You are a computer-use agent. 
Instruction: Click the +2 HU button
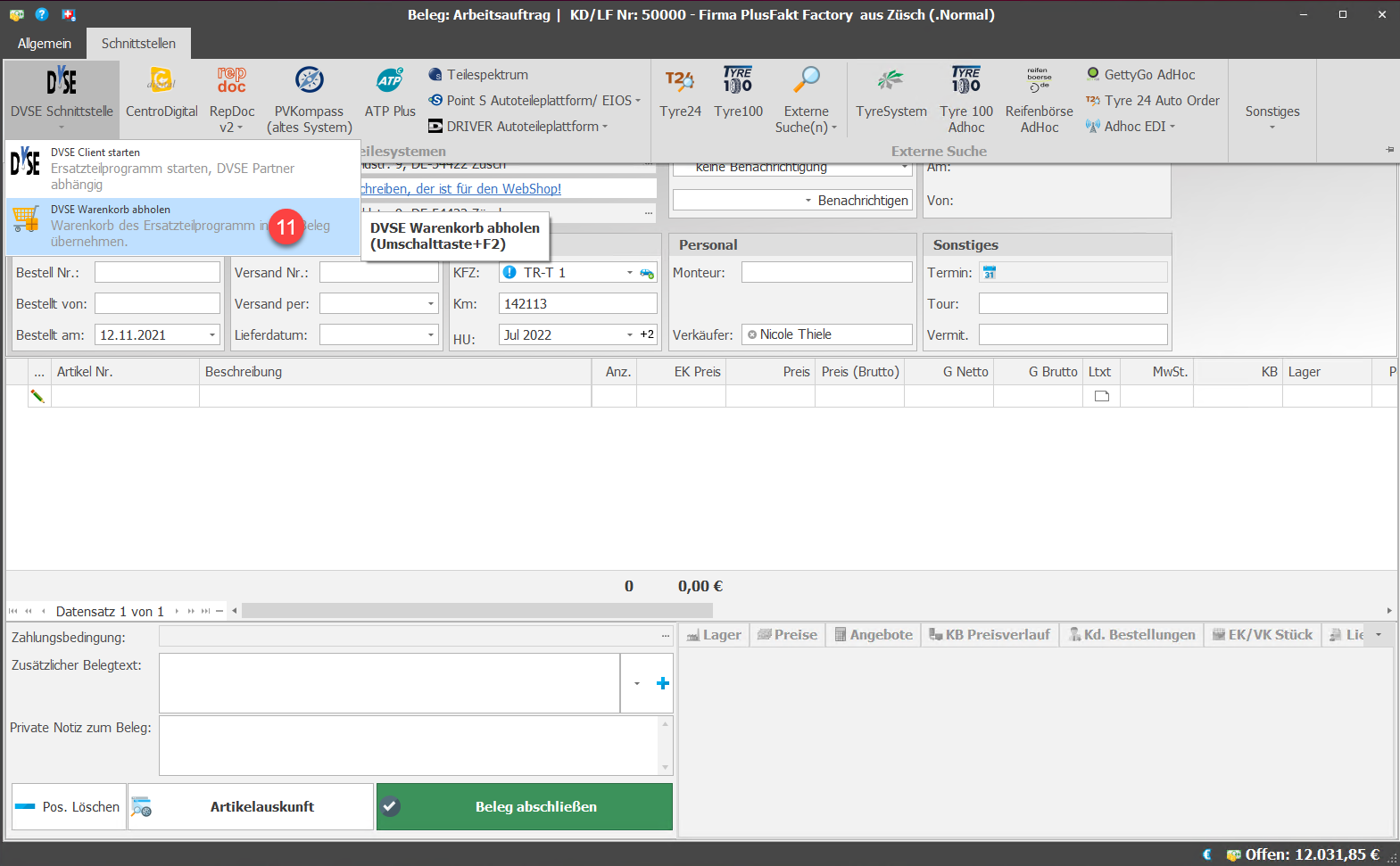click(648, 334)
